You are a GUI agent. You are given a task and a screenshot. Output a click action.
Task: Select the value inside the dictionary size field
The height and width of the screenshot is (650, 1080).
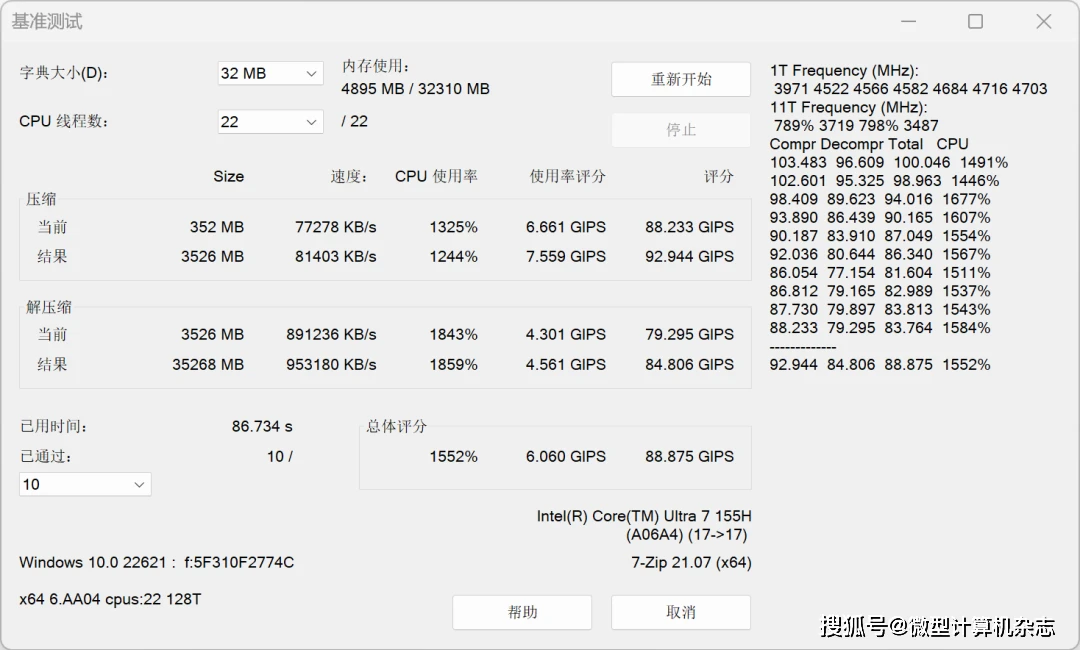pos(250,73)
